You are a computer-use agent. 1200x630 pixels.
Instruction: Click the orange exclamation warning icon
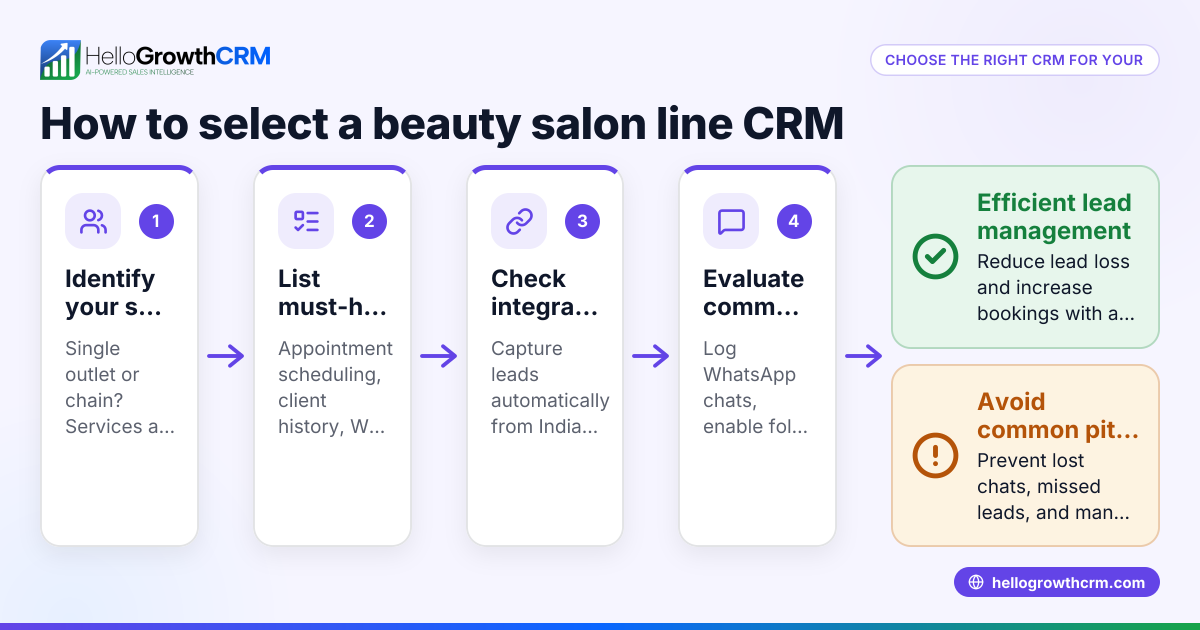point(936,455)
